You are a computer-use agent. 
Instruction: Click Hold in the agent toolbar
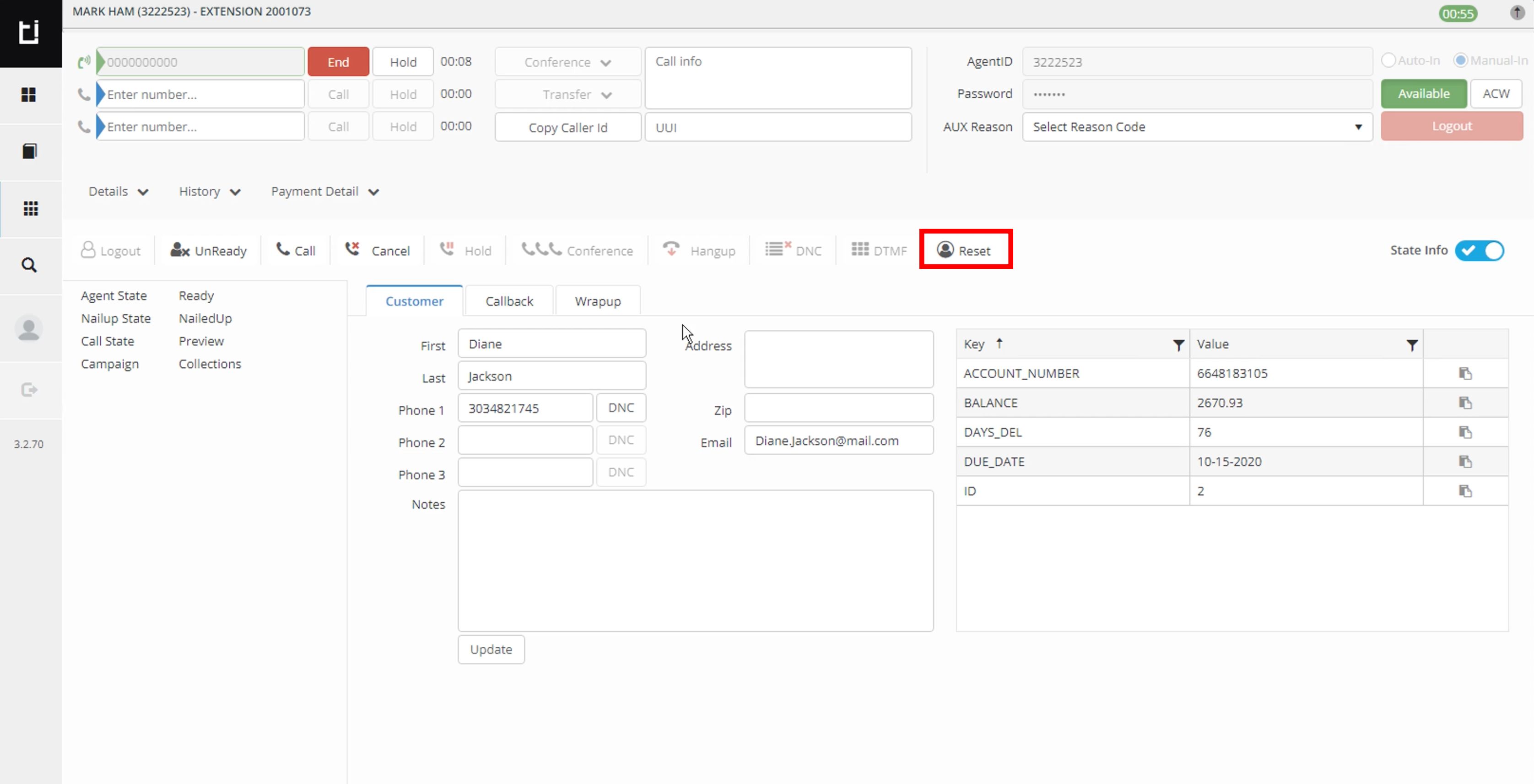coord(466,251)
